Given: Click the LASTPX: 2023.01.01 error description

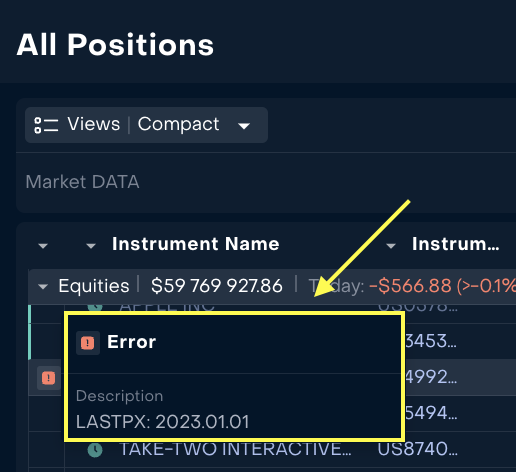Looking at the screenshot, I should click(163, 422).
